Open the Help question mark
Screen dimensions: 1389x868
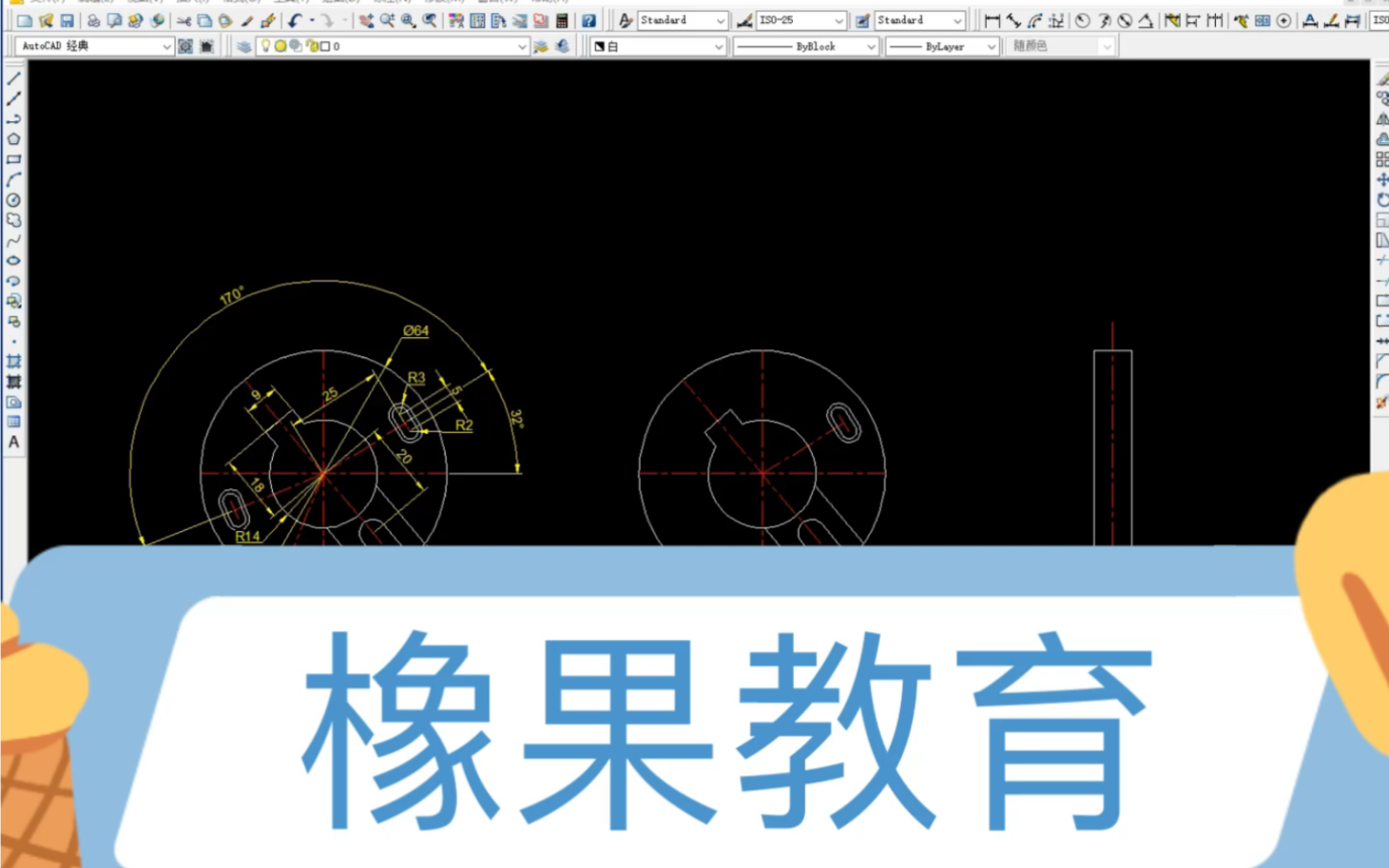coord(589,20)
